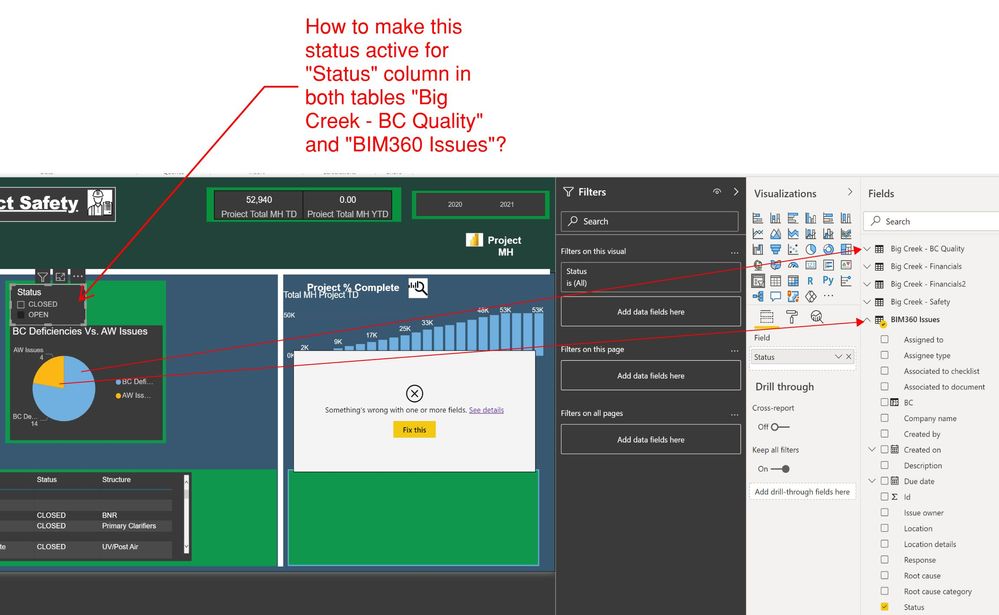The image size is (999, 615).
Task: Select the gauge visualization
Action: point(793,265)
